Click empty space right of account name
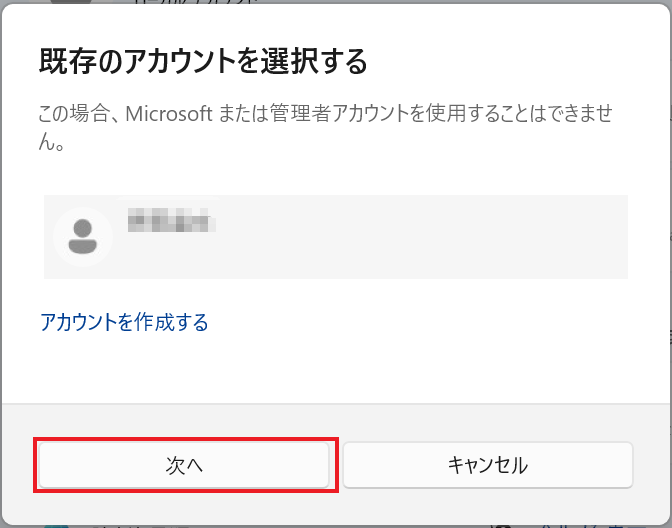The image size is (672, 528). click(x=420, y=237)
